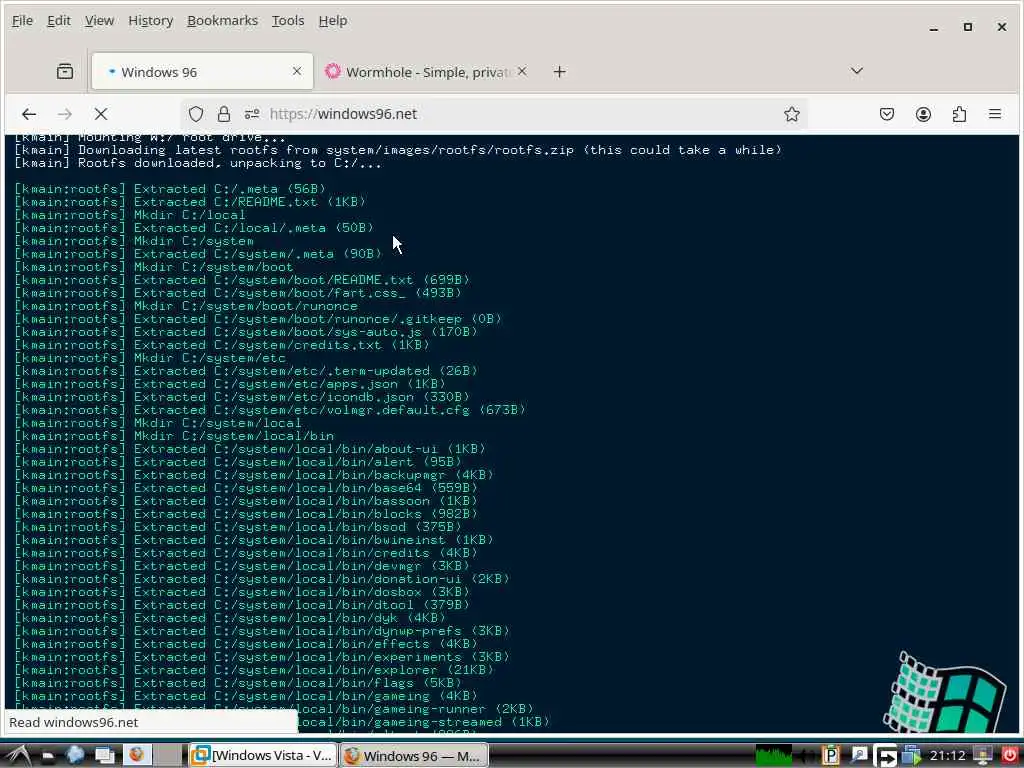Close the Windows 96 tab
Image resolution: width=1024 pixels, height=768 pixels.
[297, 71]
